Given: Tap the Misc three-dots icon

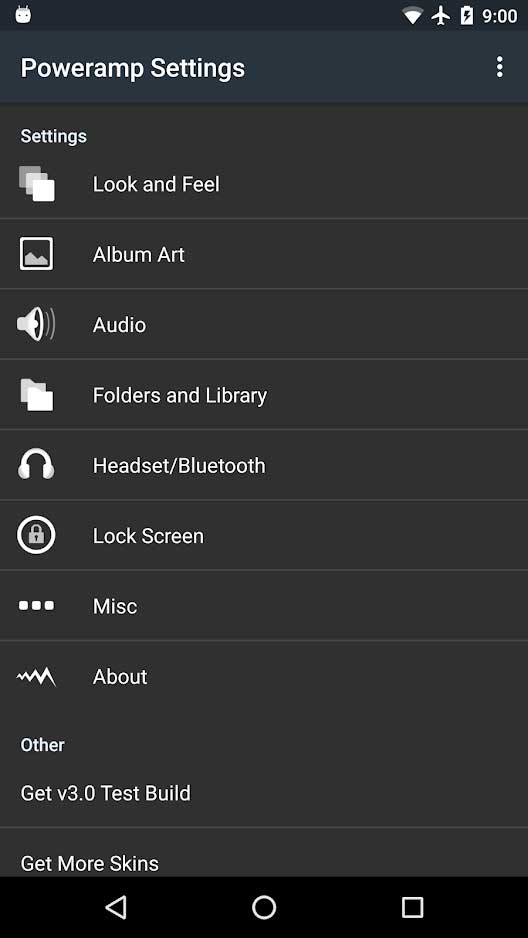Looking at the screenshot, I should coord(36,605).
